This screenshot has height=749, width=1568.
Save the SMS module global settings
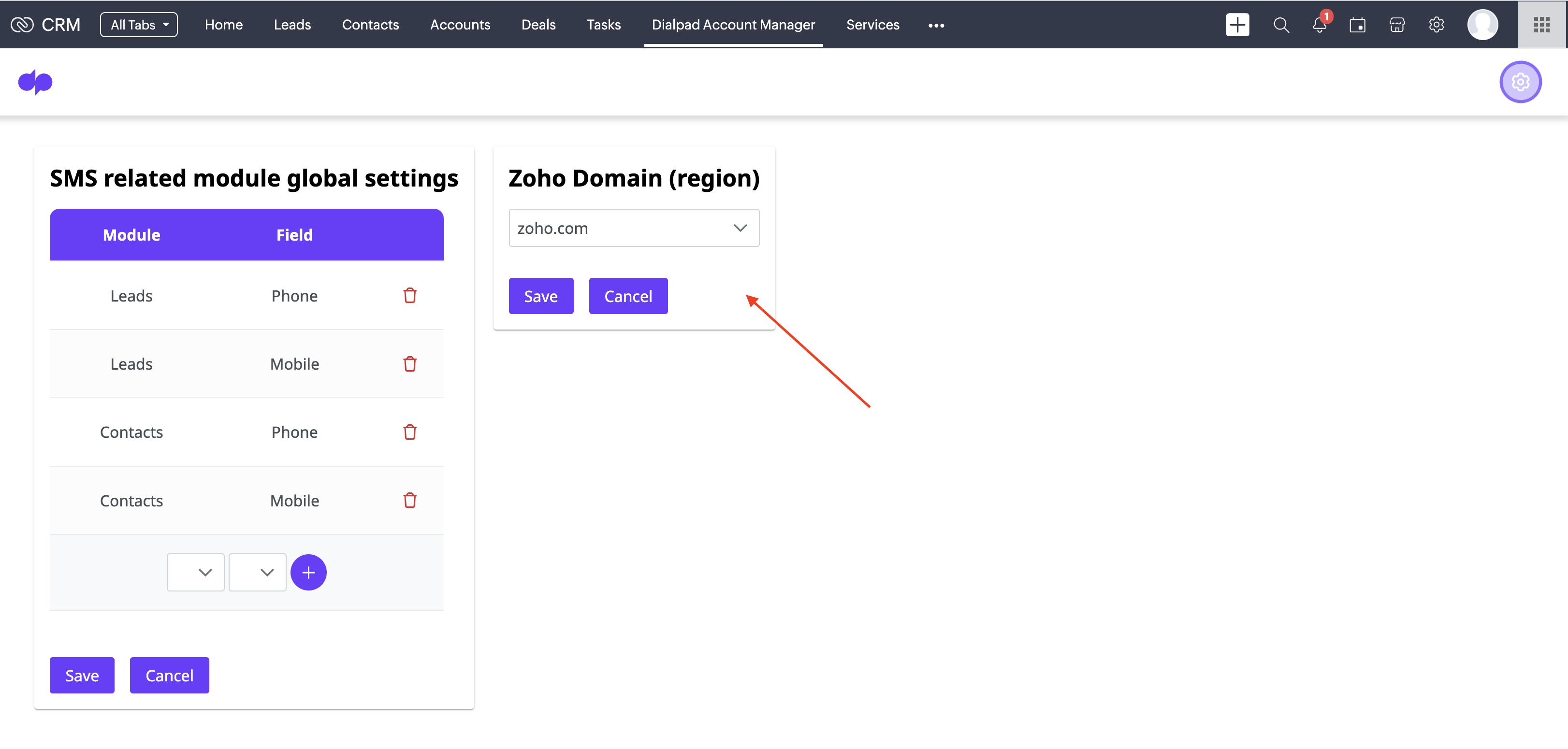coord(82,675)
